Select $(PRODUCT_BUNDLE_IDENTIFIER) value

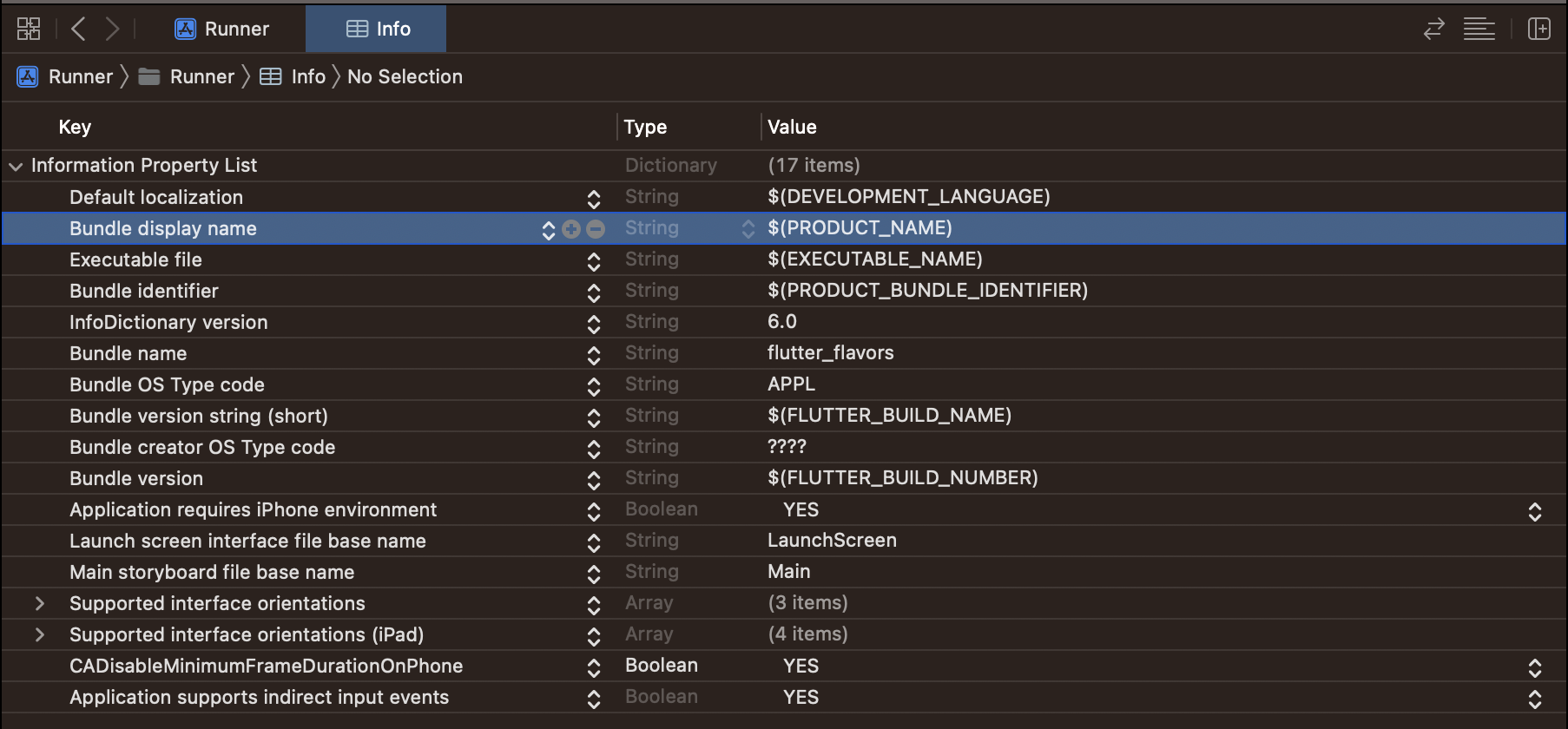(x=927, y=290)
